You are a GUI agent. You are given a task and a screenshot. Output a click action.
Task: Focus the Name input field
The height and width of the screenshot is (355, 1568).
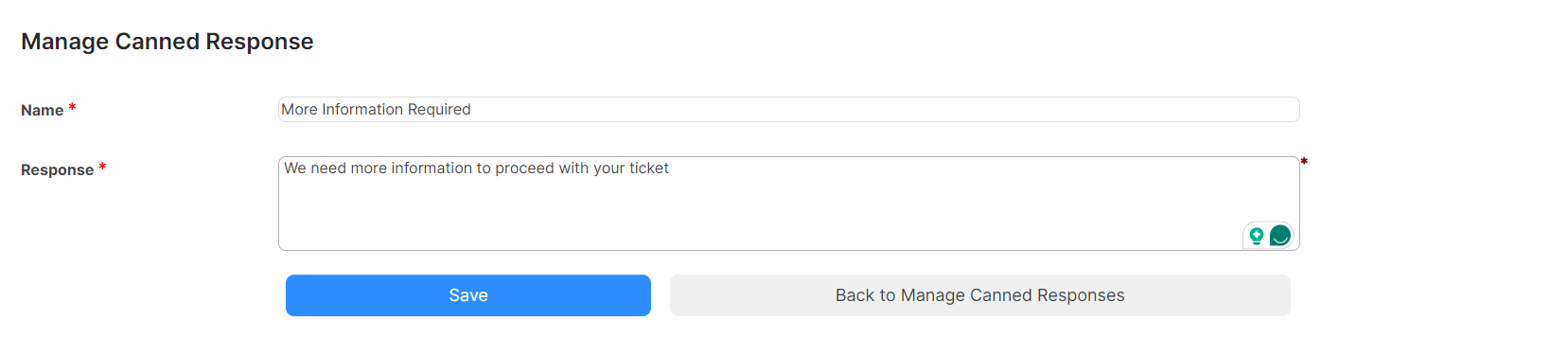pos(789,109)
